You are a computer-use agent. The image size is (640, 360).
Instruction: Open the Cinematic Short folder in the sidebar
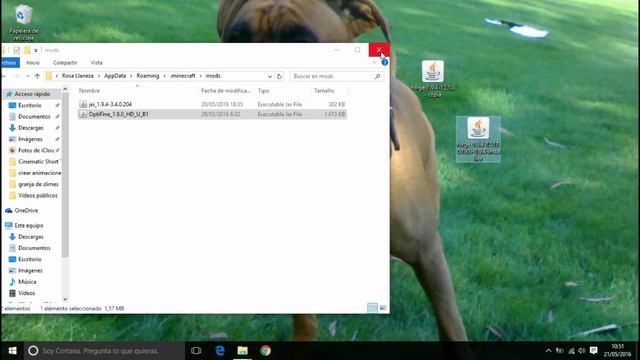[x=38, y=162]
